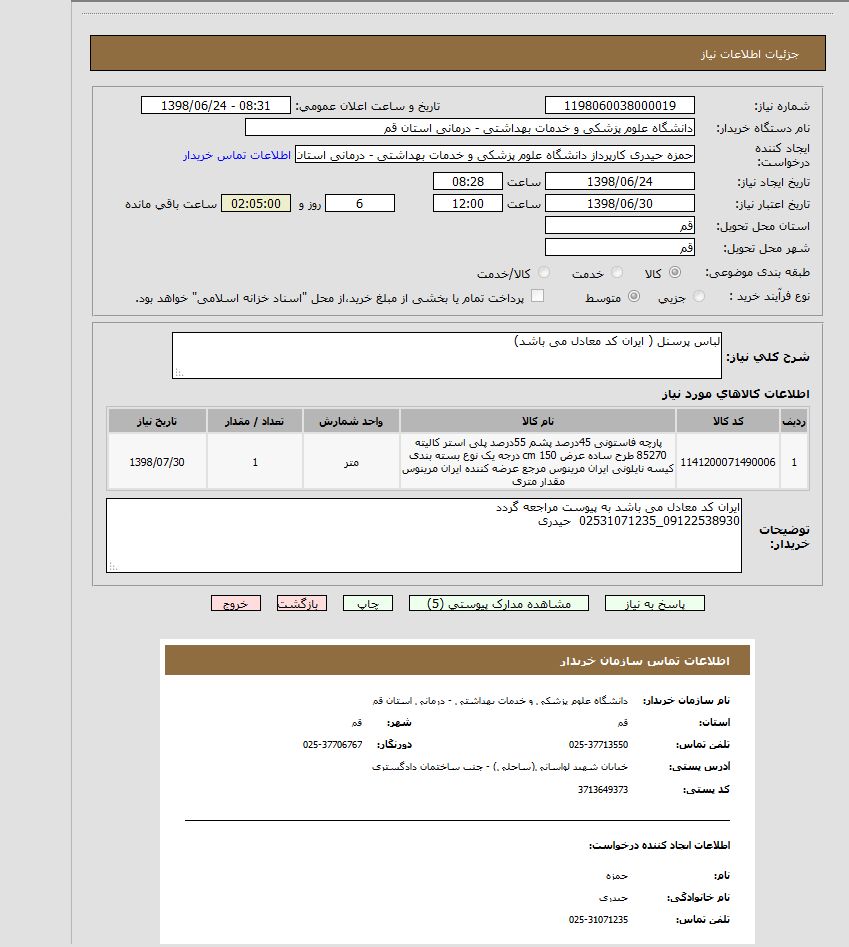Select item code 1141200071490006 table cell
849x947 pixels.
coord(727,462)
